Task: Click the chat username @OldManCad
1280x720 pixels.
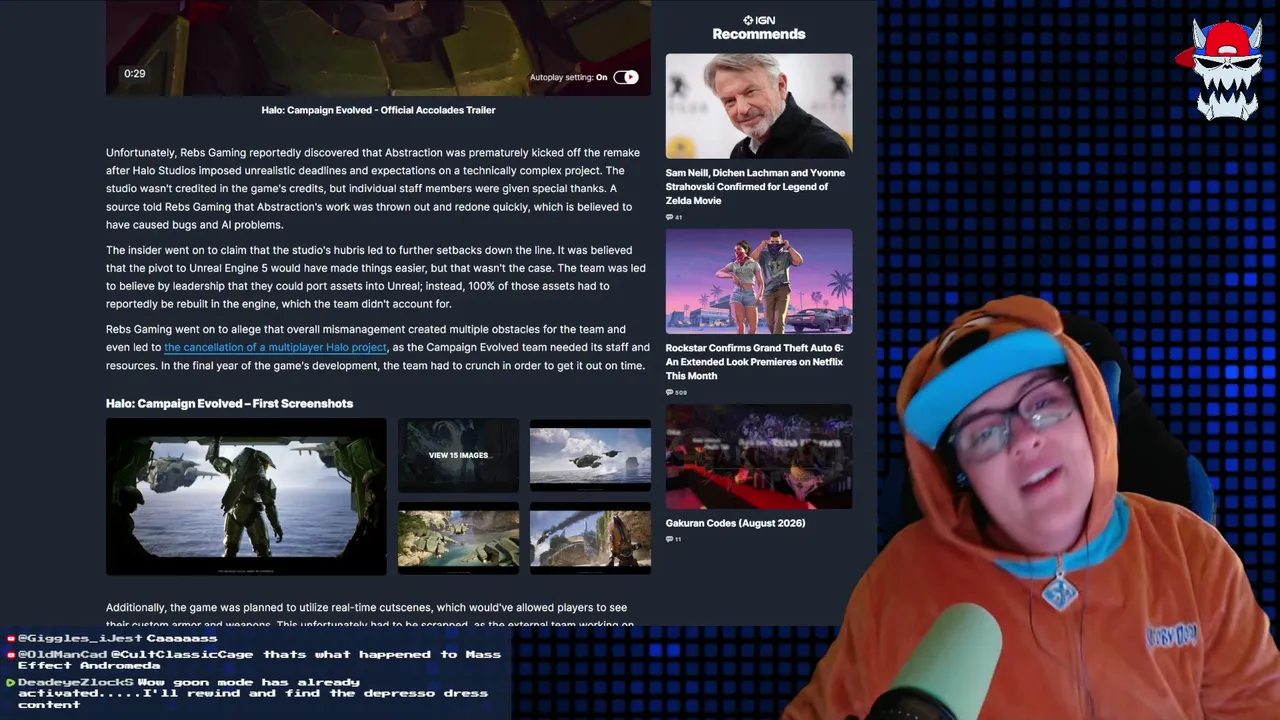Action: (x=62, y=655)
